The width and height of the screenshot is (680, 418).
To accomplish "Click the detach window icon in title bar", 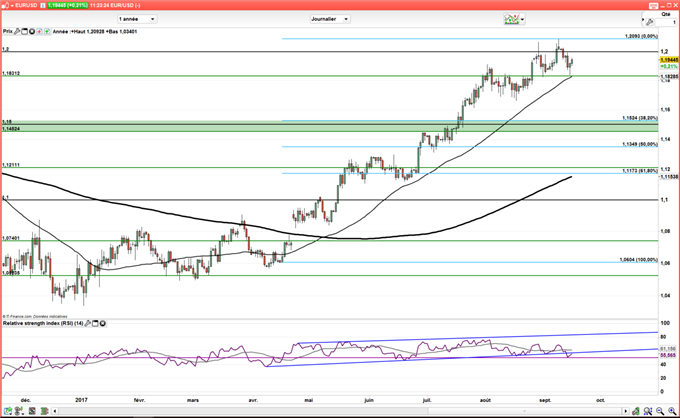I will coord(654,6).
